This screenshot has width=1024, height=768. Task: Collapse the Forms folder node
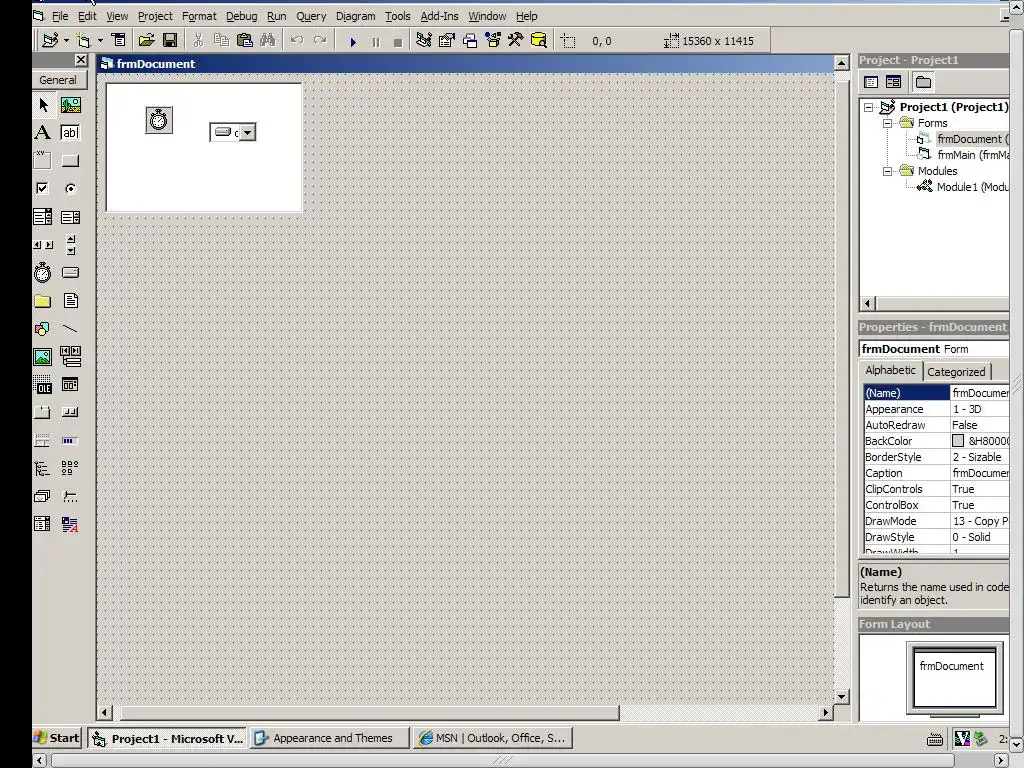[887, 123]
